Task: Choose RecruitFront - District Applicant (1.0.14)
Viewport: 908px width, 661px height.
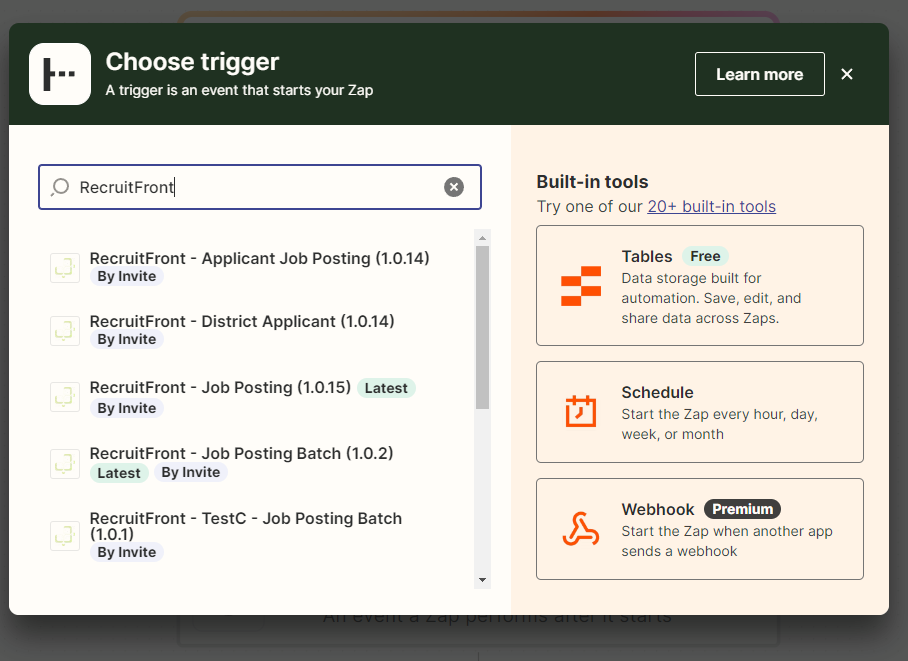Action: coord(242,322)
